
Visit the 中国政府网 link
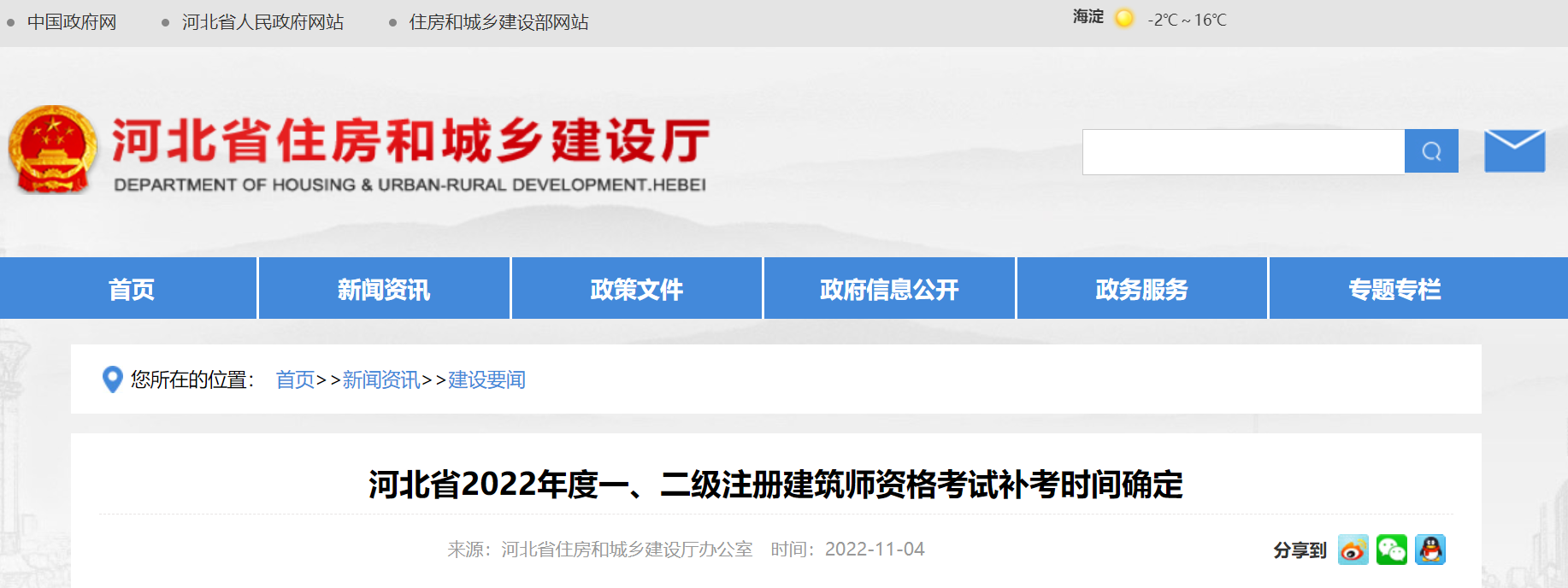pyautogui.click(x=72, y=22)
